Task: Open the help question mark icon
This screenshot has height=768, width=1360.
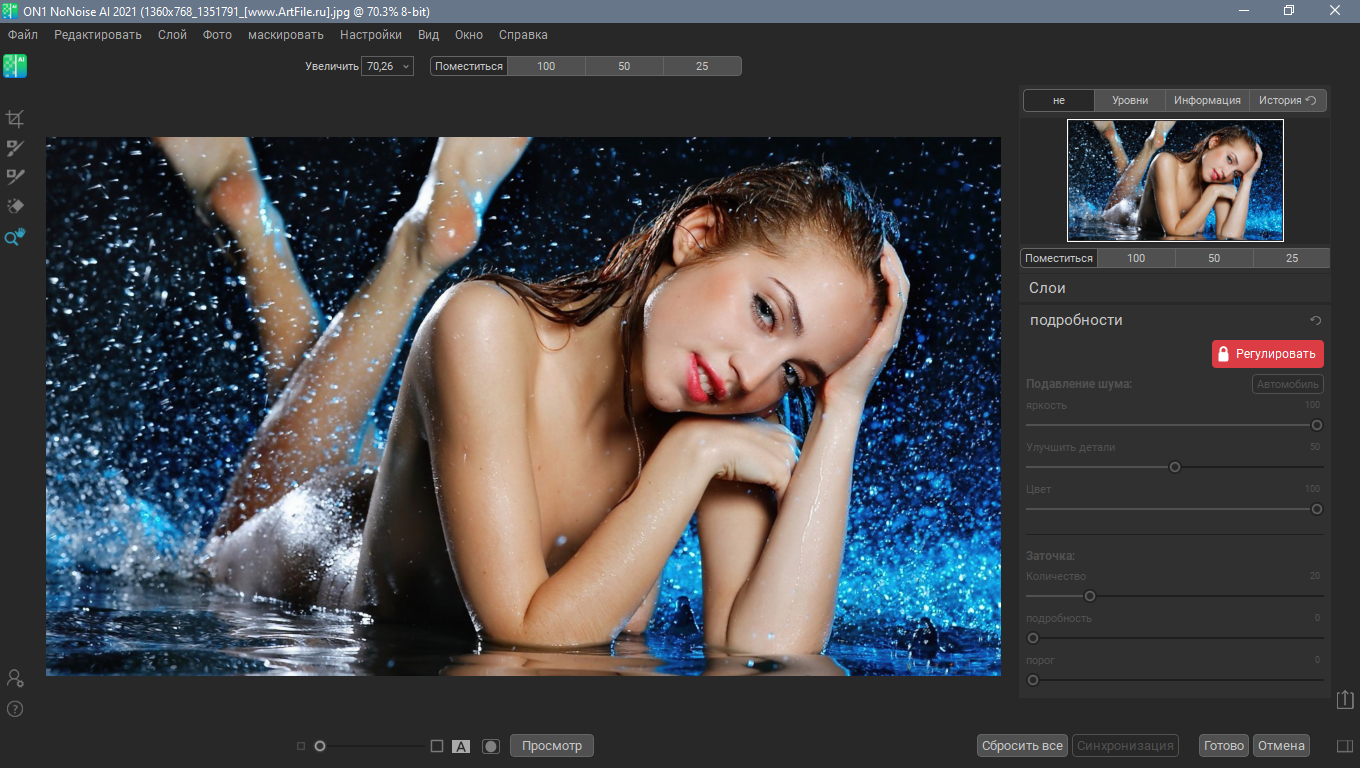Action: pos(15,709)
